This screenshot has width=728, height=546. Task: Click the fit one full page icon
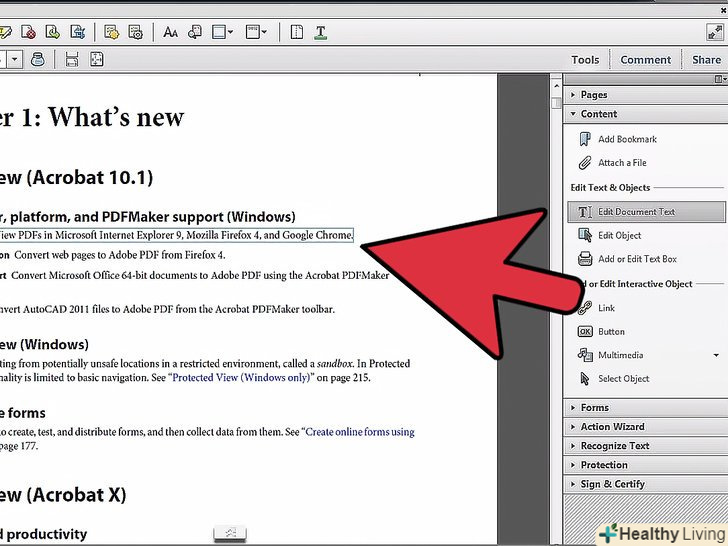click(x=97, y=59)
